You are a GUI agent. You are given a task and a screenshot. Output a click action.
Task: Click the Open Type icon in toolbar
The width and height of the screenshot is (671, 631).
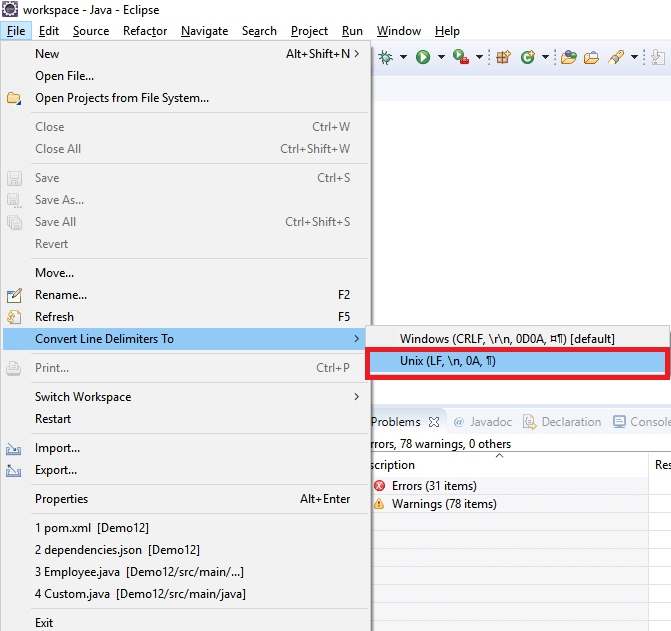pyautogui.click(x=568, y=58)
